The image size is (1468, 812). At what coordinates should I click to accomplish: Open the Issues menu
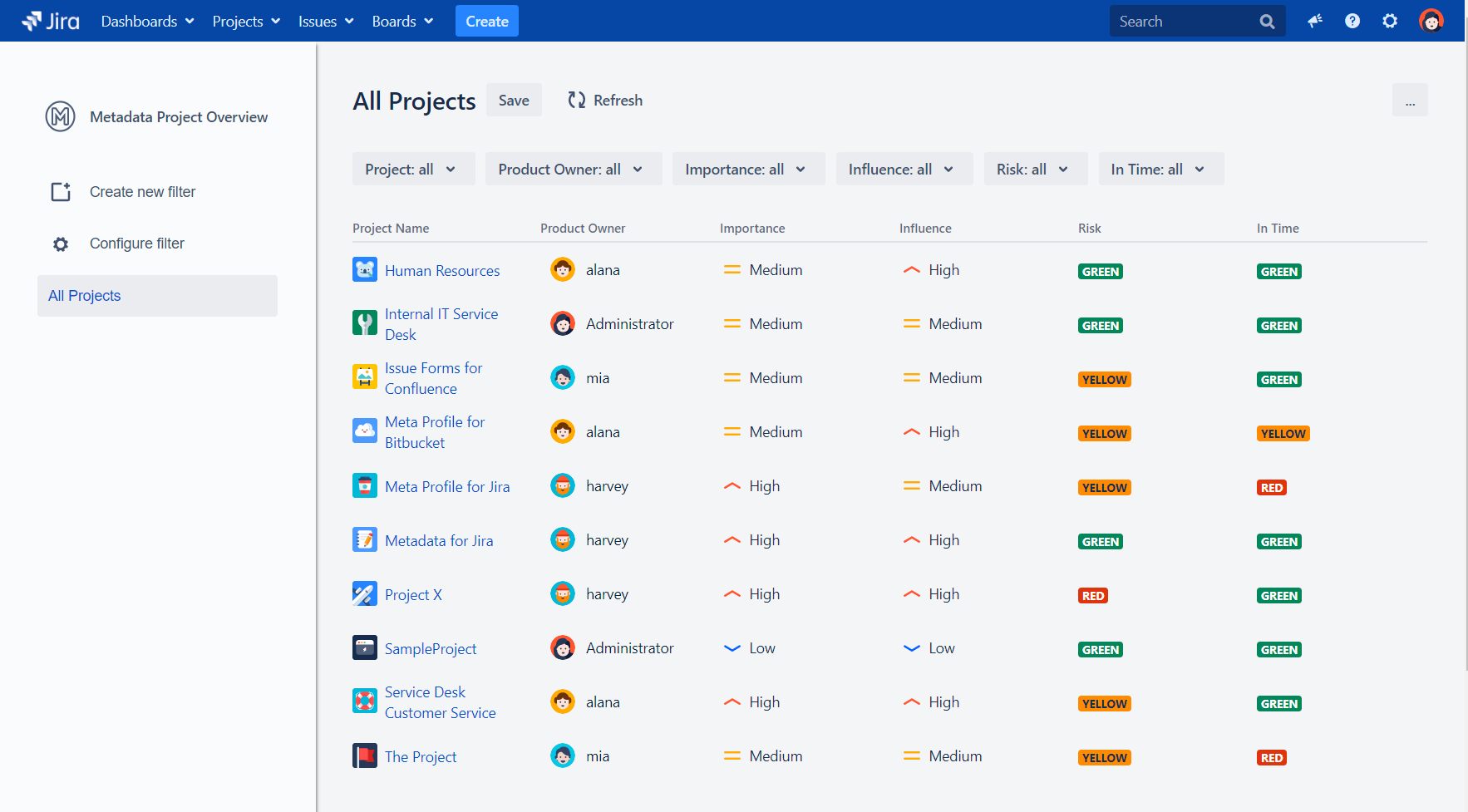326,21
